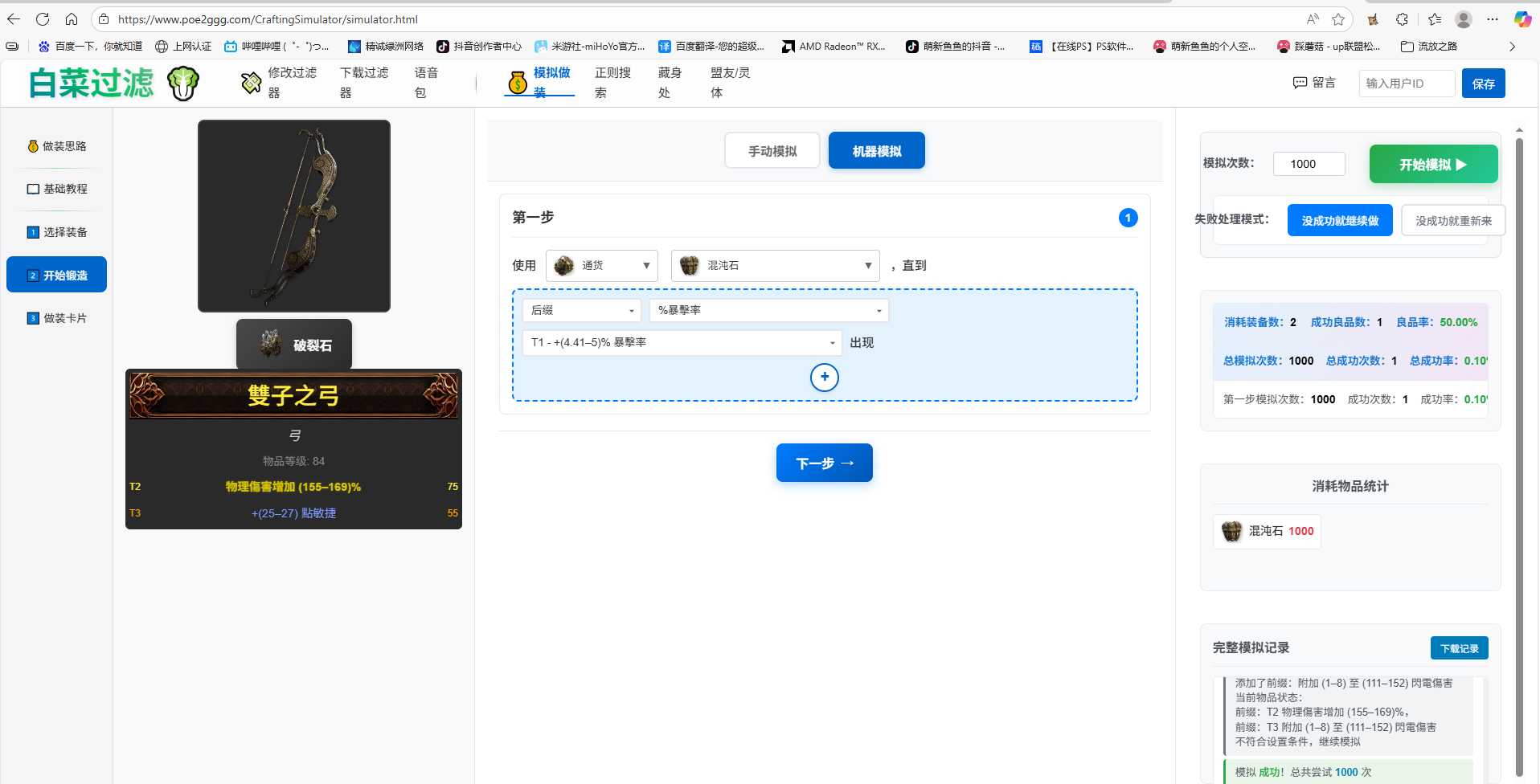Click the chat bubble icon next to 留言

click(1300, 83)
